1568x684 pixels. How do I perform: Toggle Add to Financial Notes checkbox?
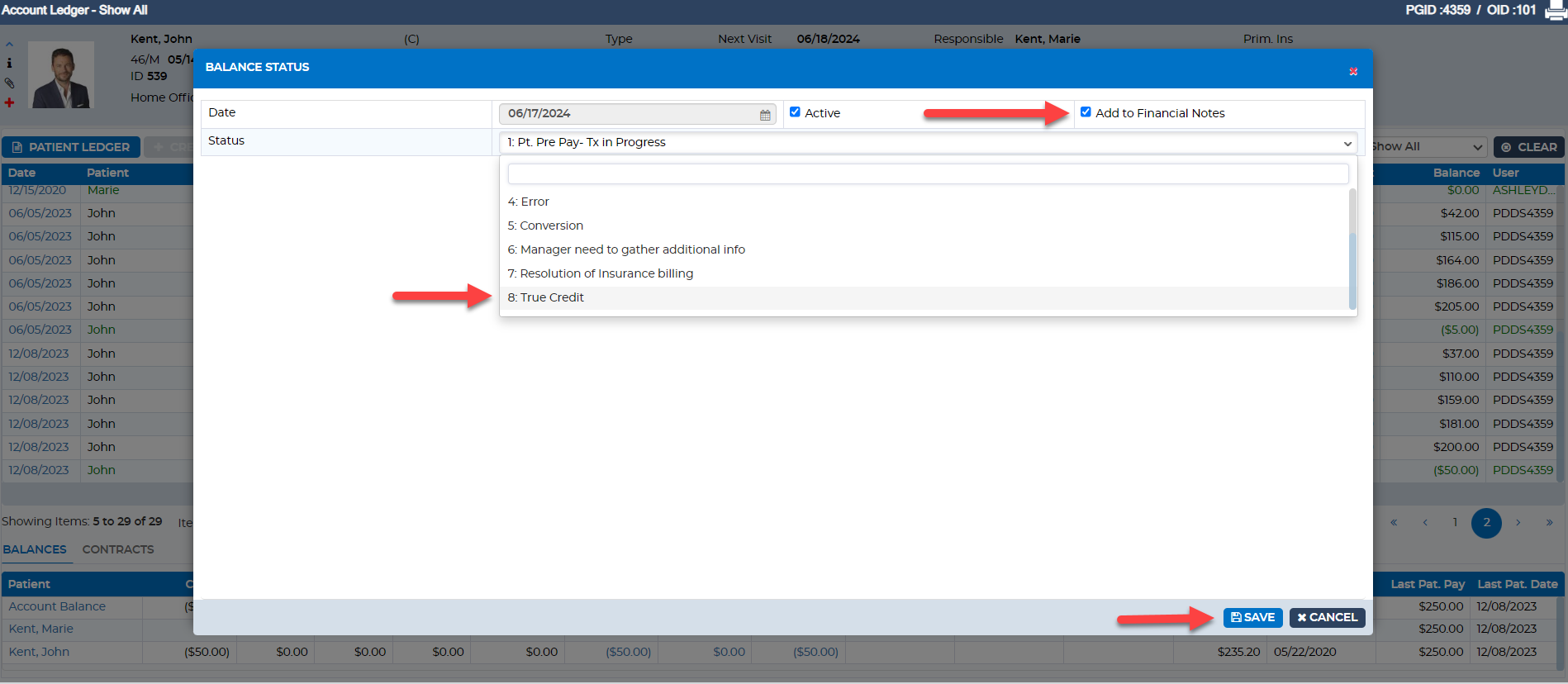1086,112
